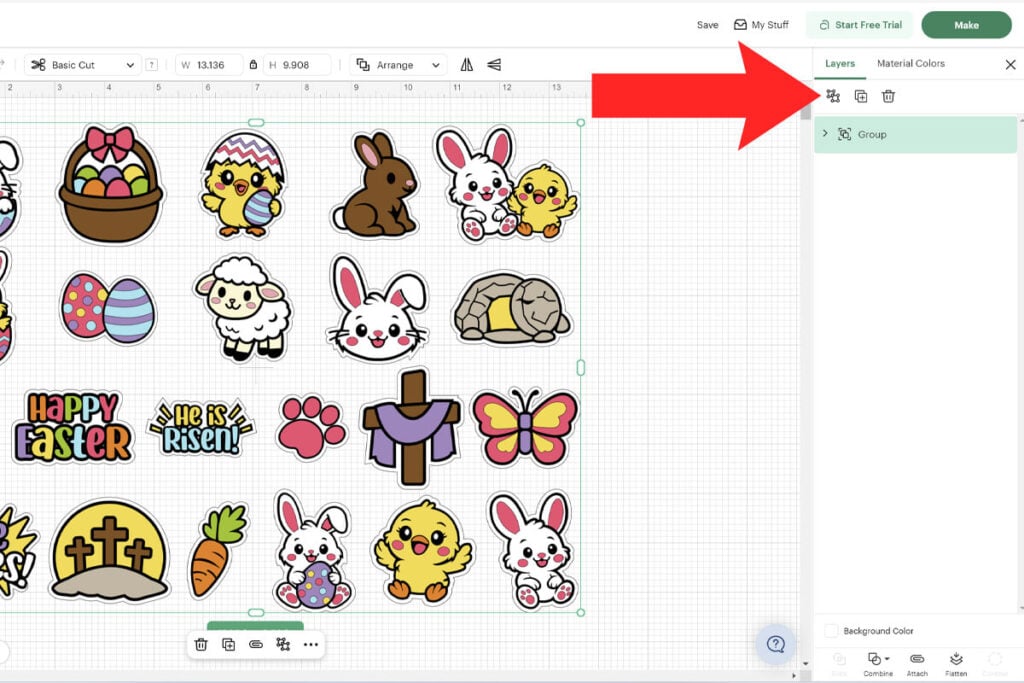Expand the Group in the Layers panel

[824, 133]
